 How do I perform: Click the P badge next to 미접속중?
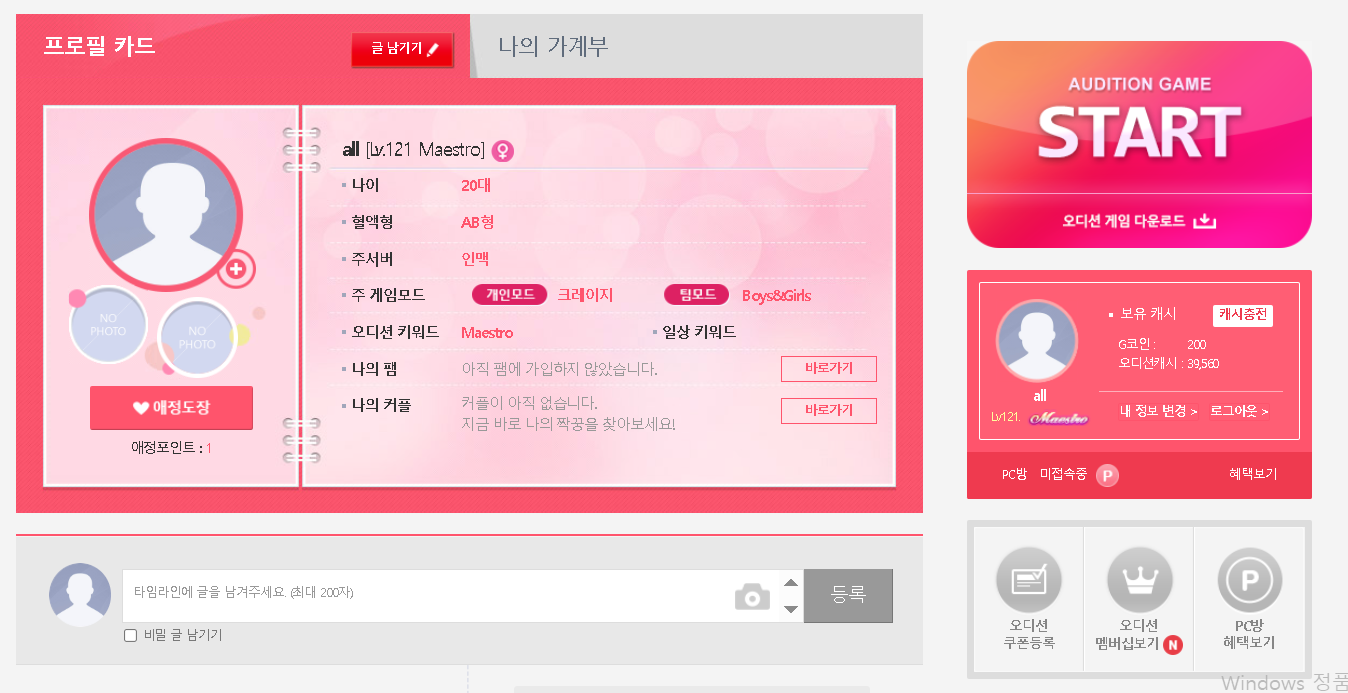point(1107,475)
